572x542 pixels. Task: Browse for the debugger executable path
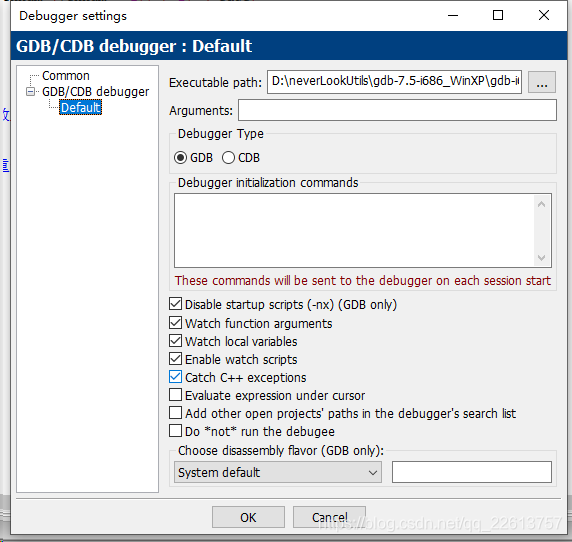click(x=542, y=82)
